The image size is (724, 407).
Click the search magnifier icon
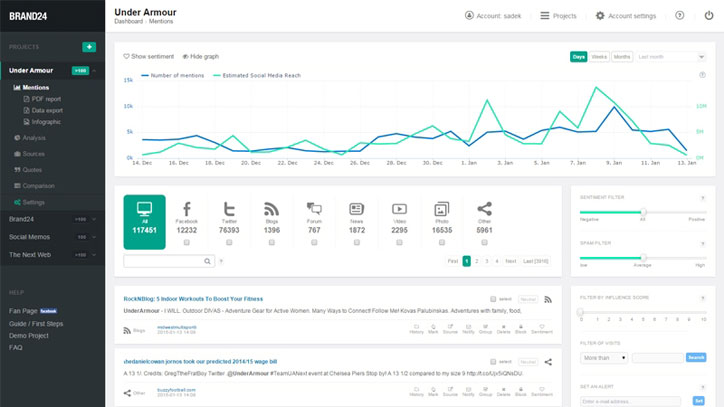[x=207, y=261]
